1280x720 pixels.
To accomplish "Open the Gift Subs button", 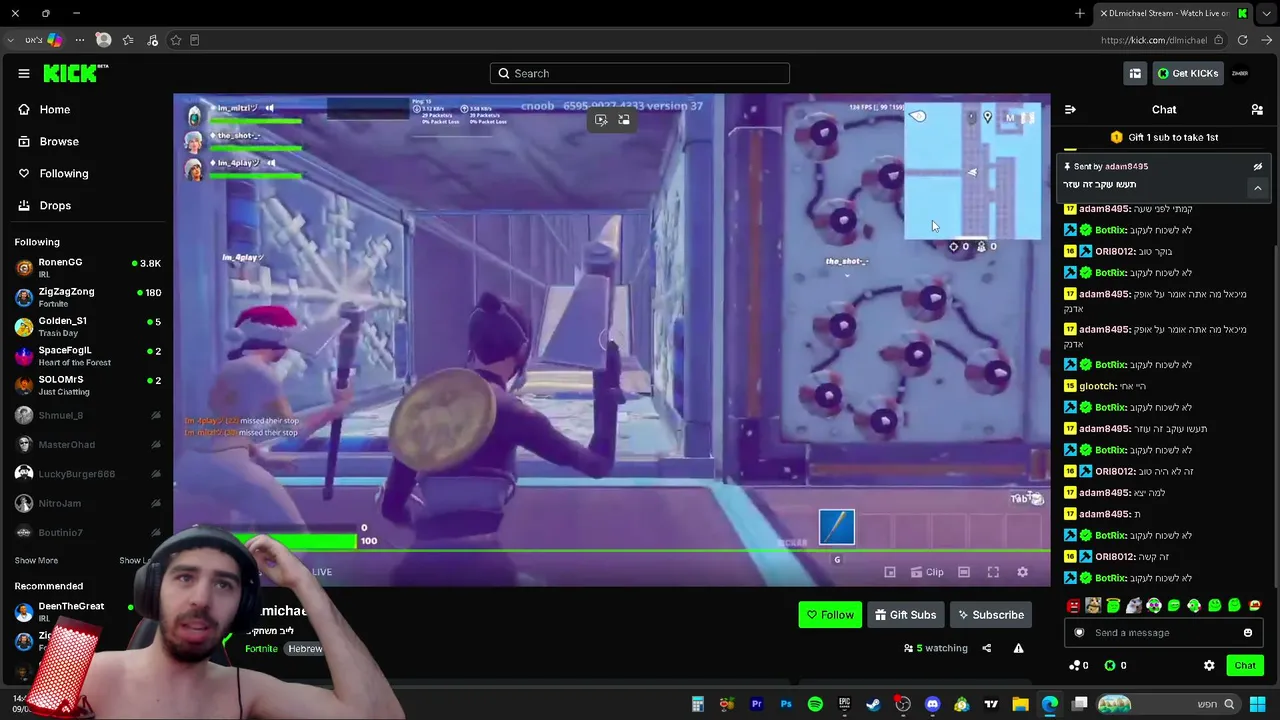I will tap(905, 615).
